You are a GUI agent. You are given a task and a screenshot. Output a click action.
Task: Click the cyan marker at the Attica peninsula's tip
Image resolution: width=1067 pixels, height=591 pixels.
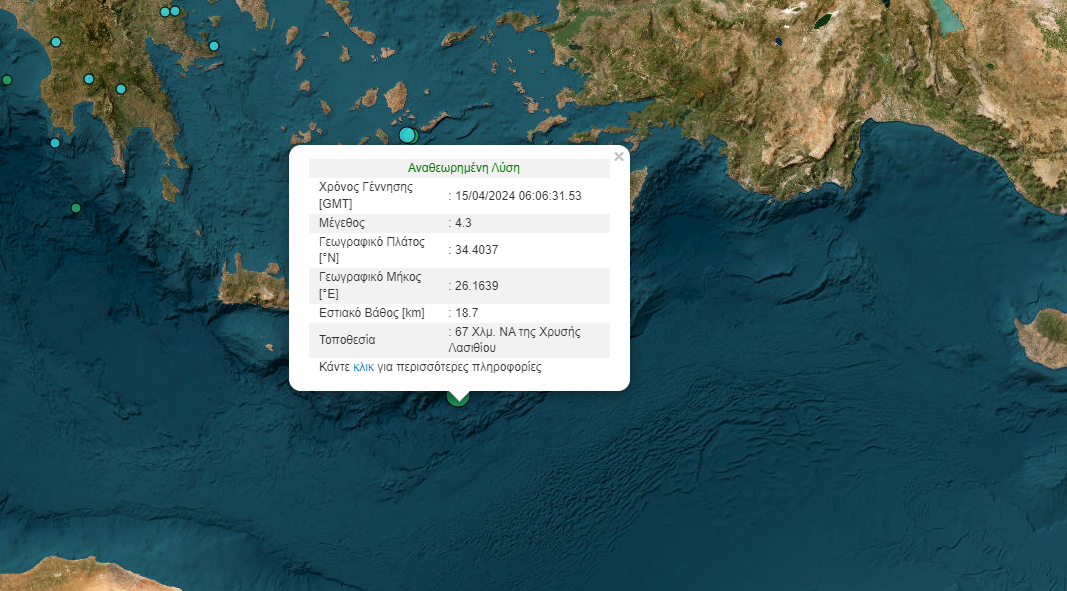point(214,46)
